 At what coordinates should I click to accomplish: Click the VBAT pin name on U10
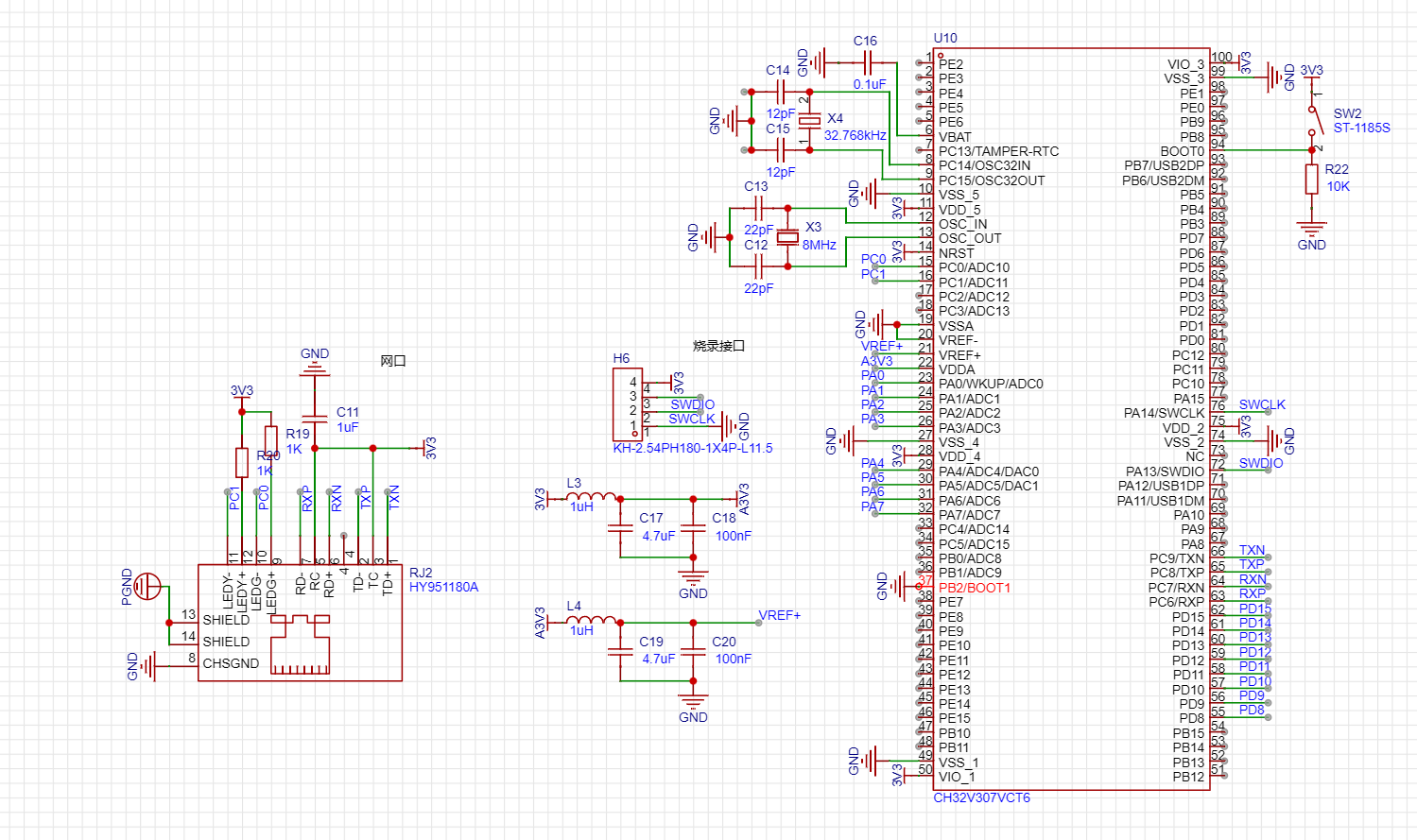955,137
